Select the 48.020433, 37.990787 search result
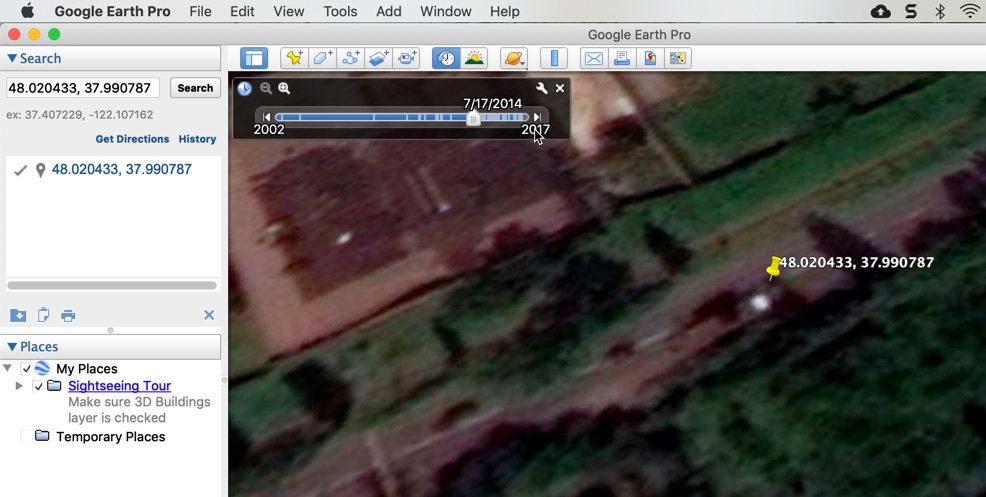 pos(121,169)
